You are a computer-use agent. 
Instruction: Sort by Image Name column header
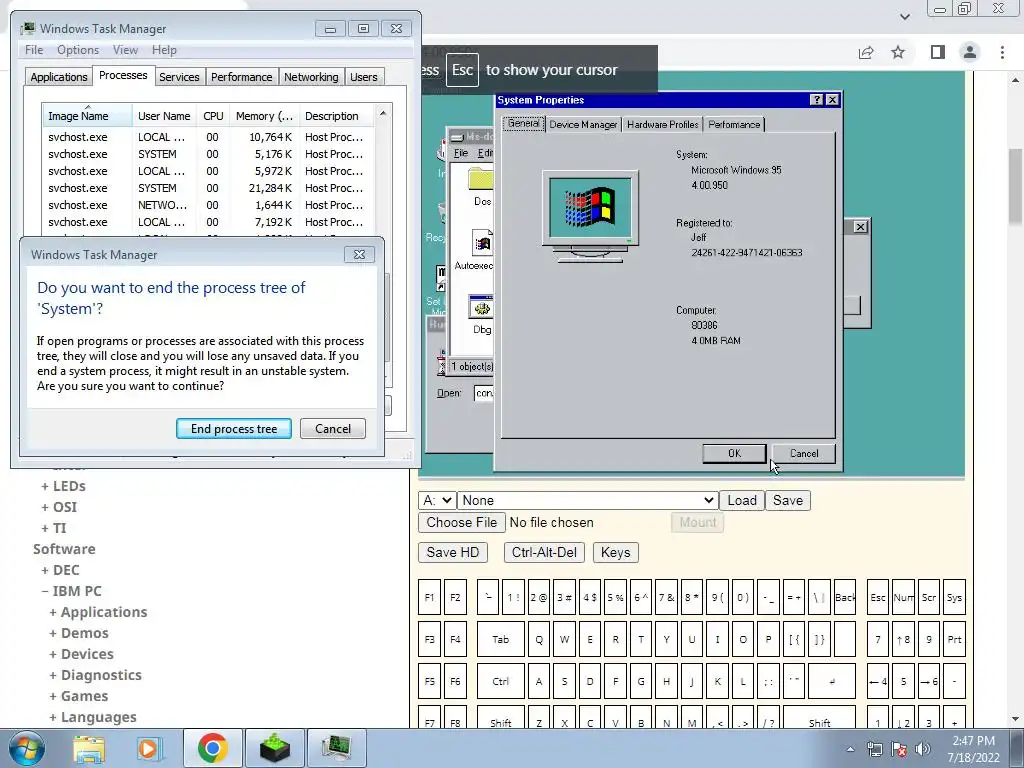(x=87, y=116)
